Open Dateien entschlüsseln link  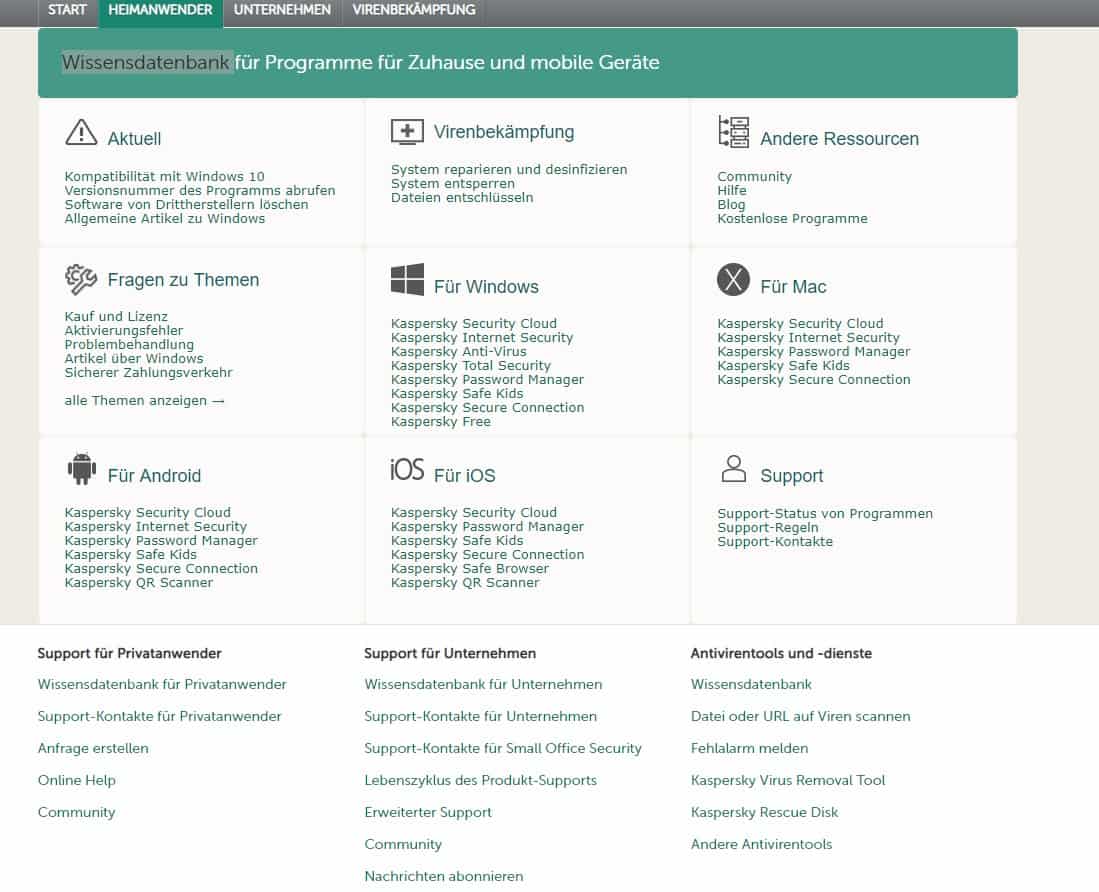(462, 197)
